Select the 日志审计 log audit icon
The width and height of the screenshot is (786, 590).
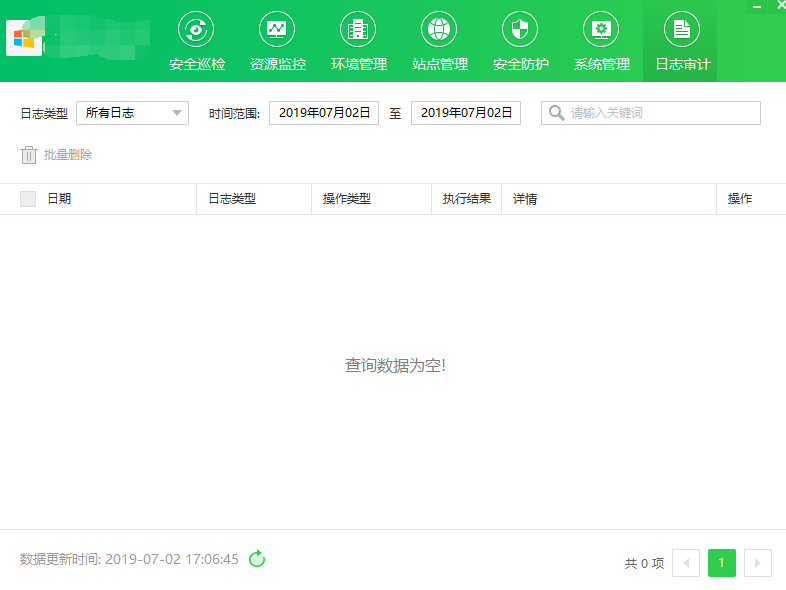pyautogui.click(x=682, y=30)
